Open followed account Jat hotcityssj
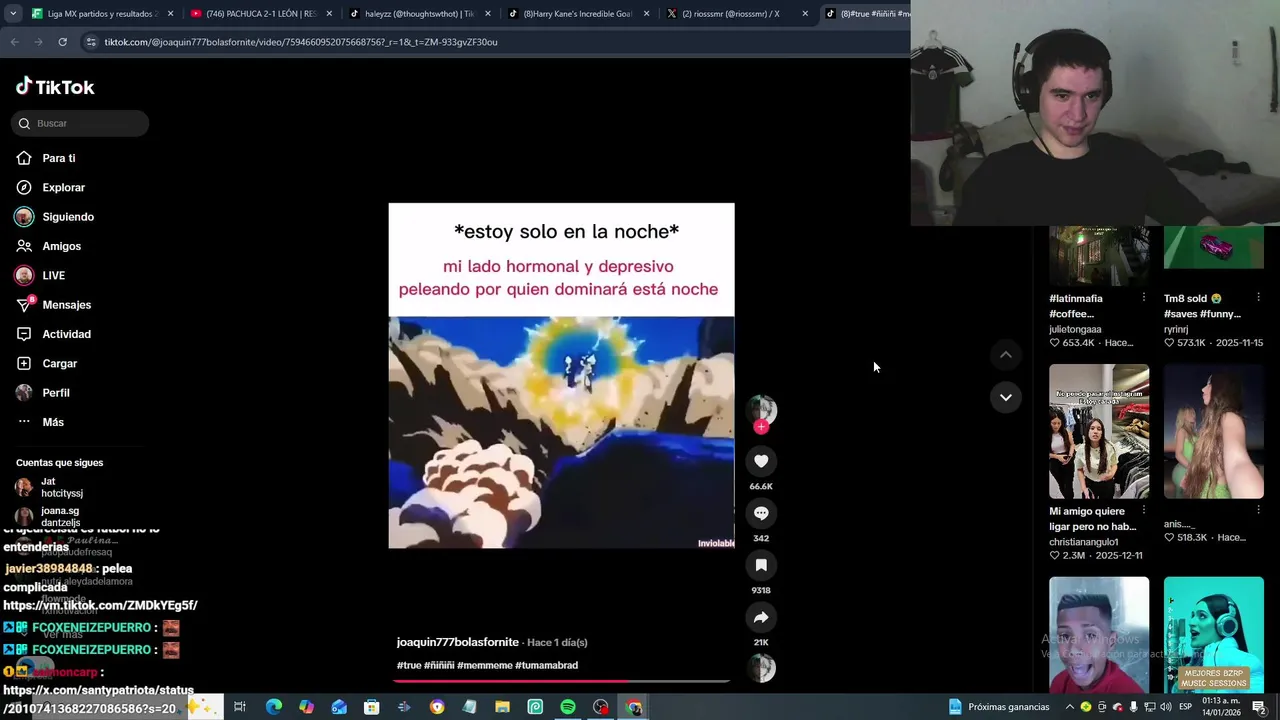This screenshot has height=720, width=1280. (x=61, y=487)
